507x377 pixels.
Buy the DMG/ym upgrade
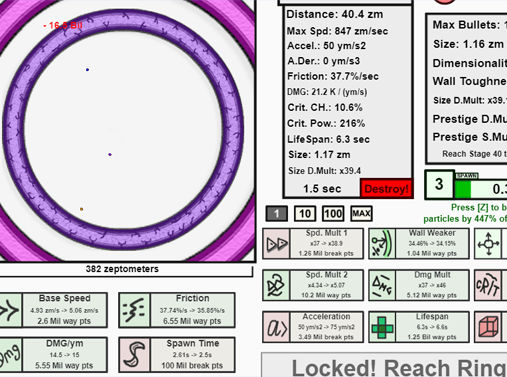tap(53, 355)
